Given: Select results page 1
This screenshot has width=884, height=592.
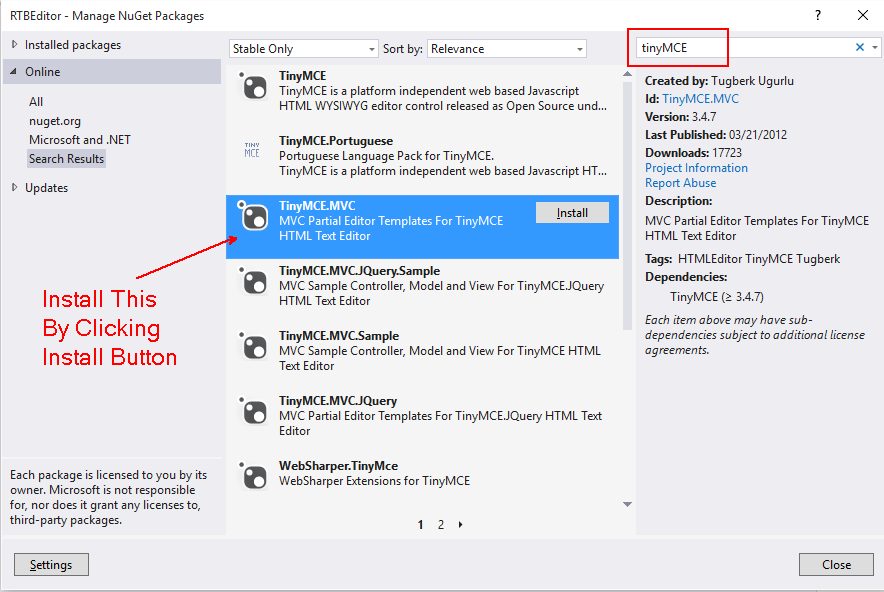Looking at the screenshot, I should (421, 525).
